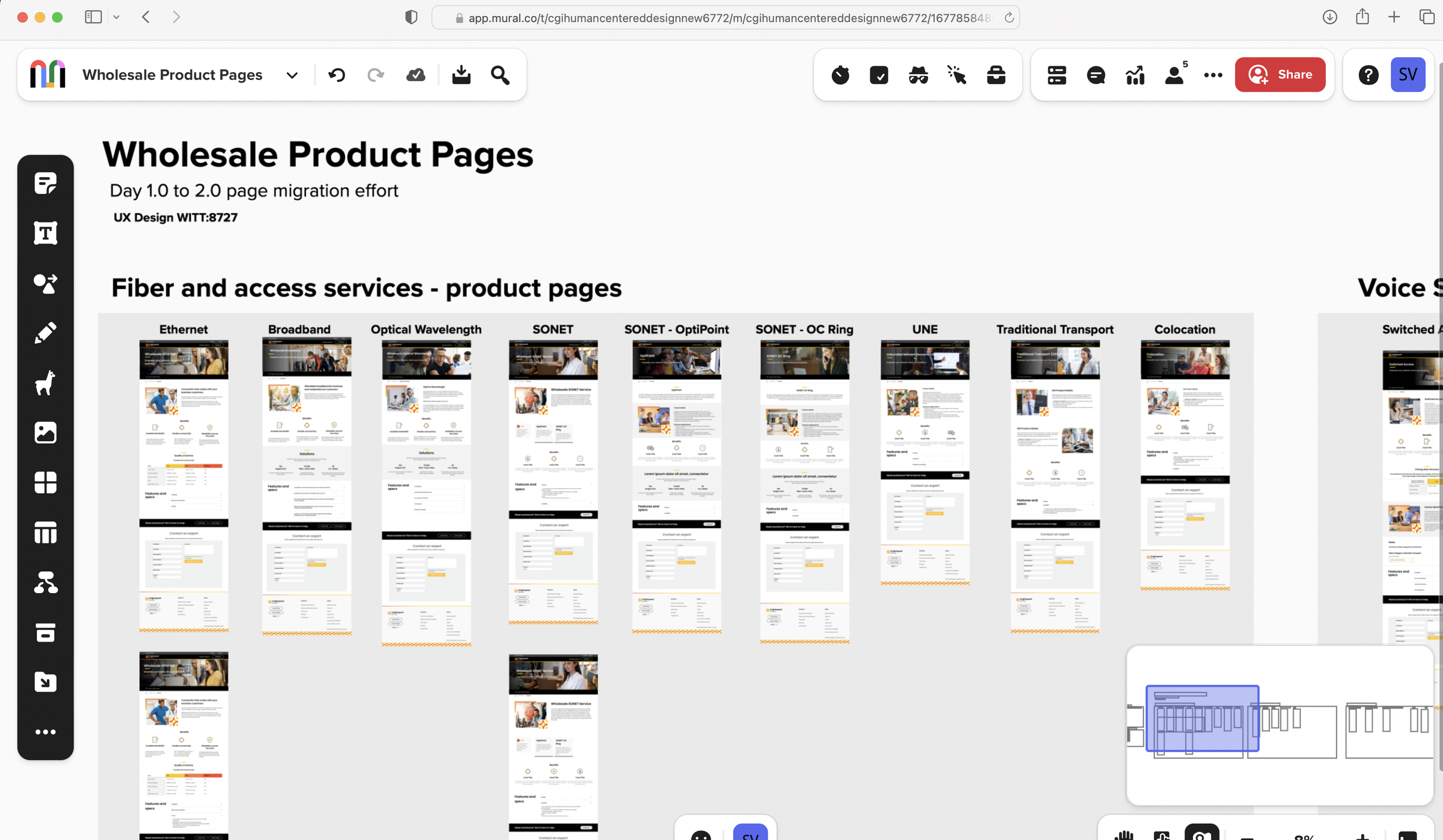The height and width of the screenshot is (840, 1443).
Task: Toggle the laser pointer celebrate tool
Action: pyautogui.click(x=956, y=75)
